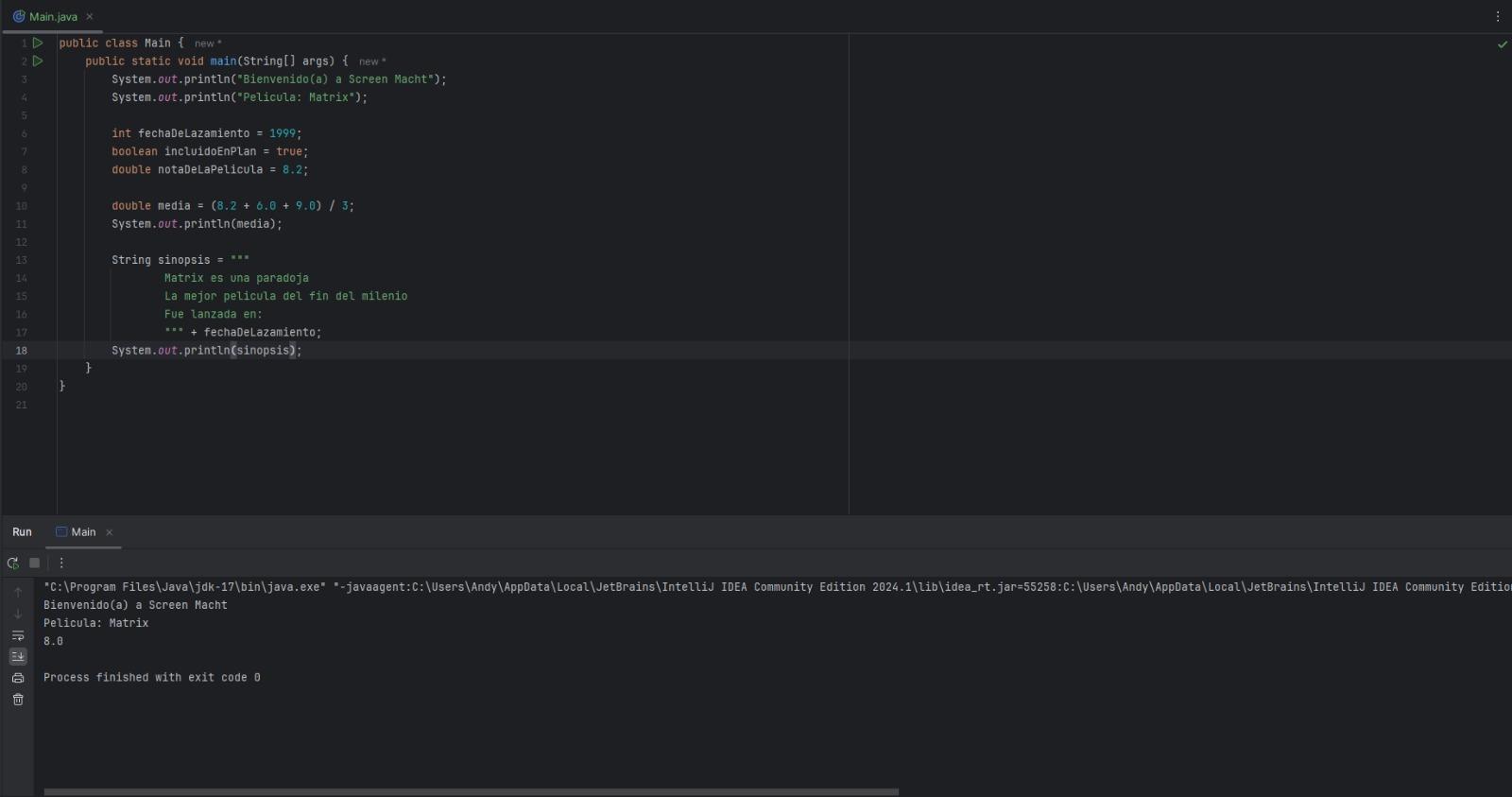The image size is (1512, 797).
Task: Click the println "Pelicula: Matrix" code line
Action: tap(240, 97)
